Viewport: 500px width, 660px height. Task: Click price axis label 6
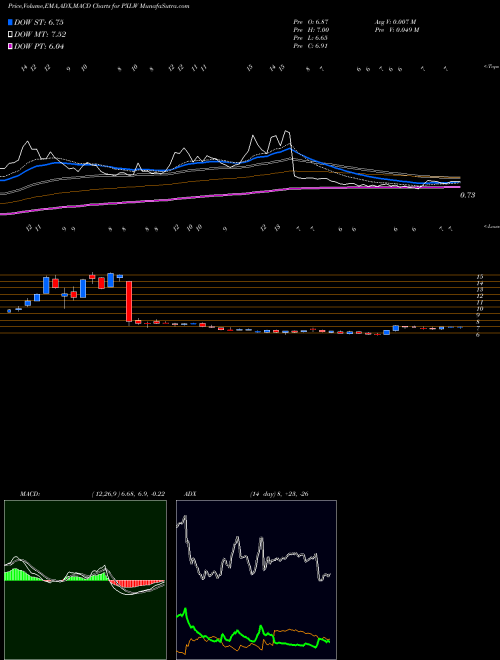click(478, 335)
